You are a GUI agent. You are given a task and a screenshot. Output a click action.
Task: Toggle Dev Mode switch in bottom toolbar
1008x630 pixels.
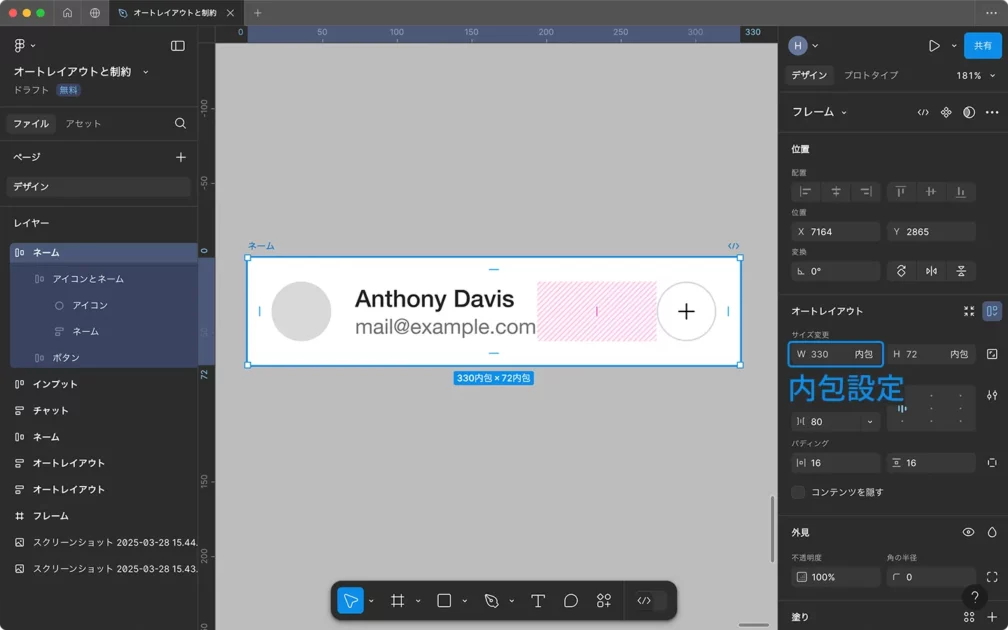tap(650, 601)
